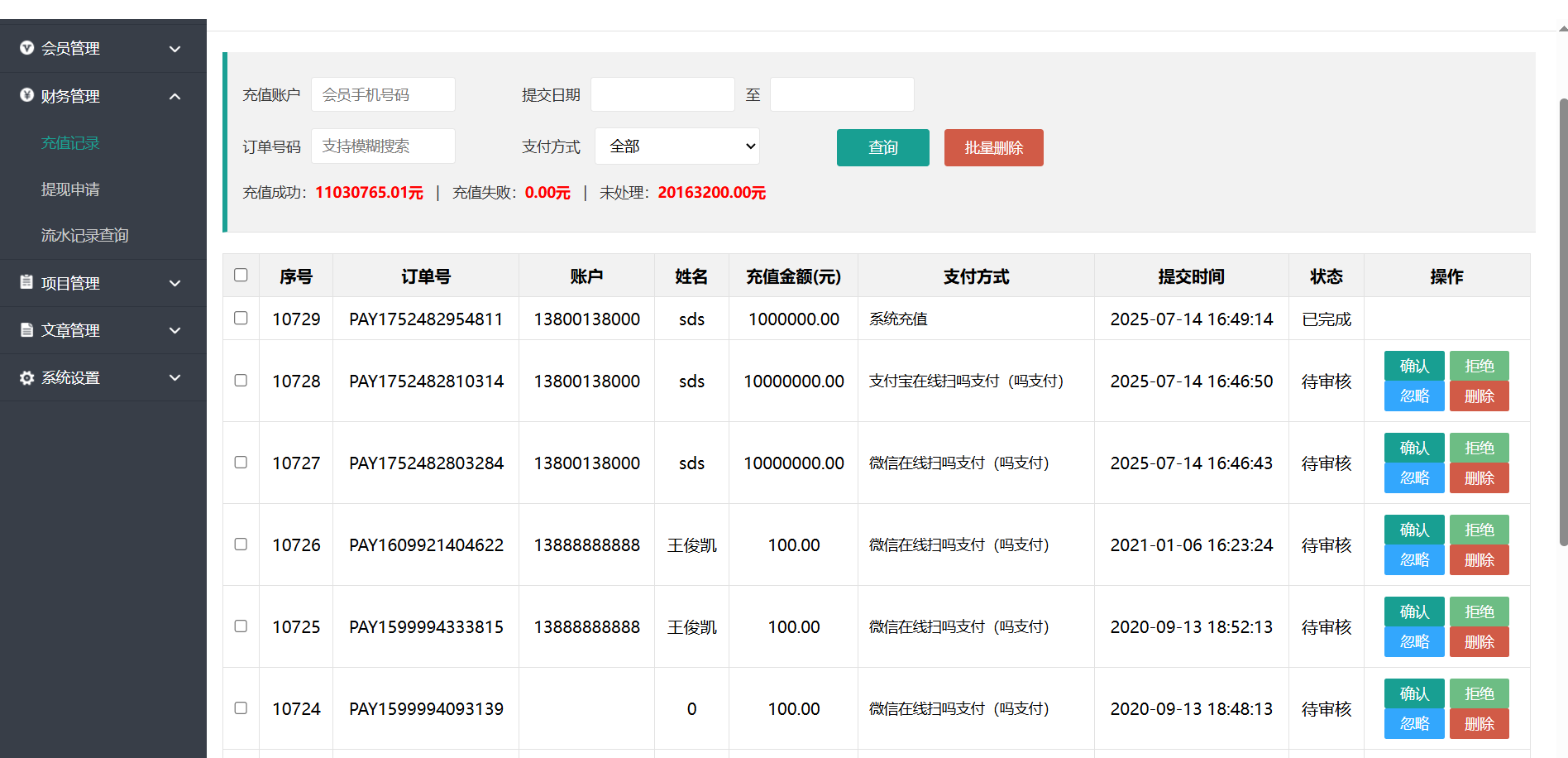
Task: Check the row 10729 checkbox
Action: click(241, 318)
